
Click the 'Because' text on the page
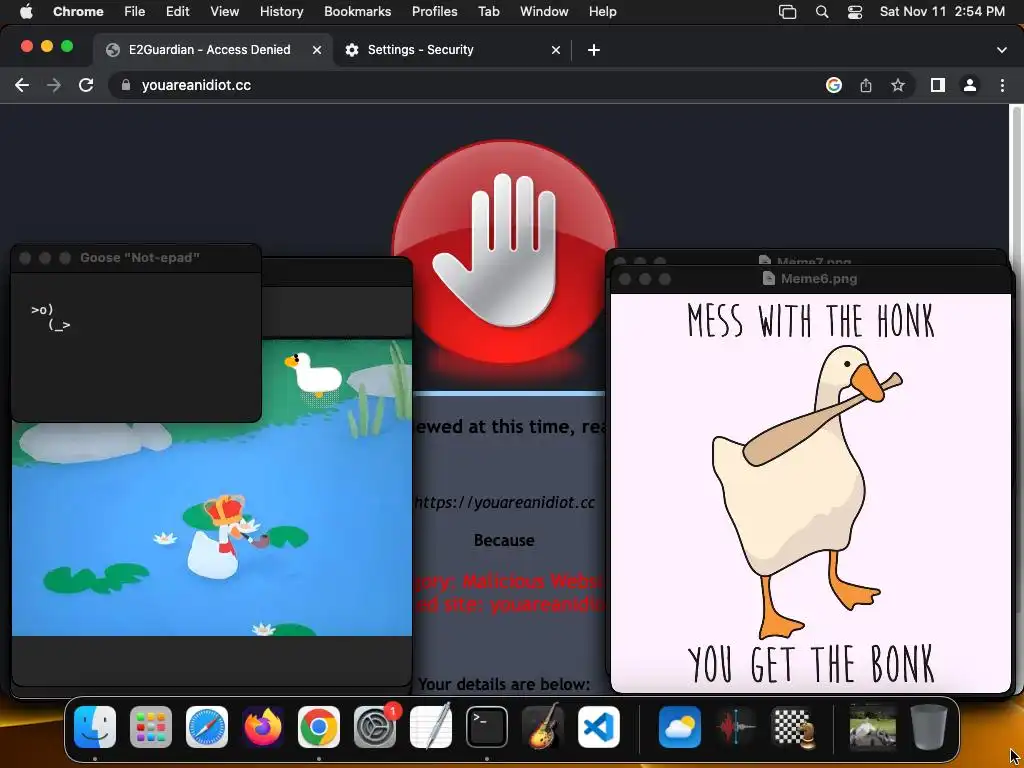[x=504, y=540]
